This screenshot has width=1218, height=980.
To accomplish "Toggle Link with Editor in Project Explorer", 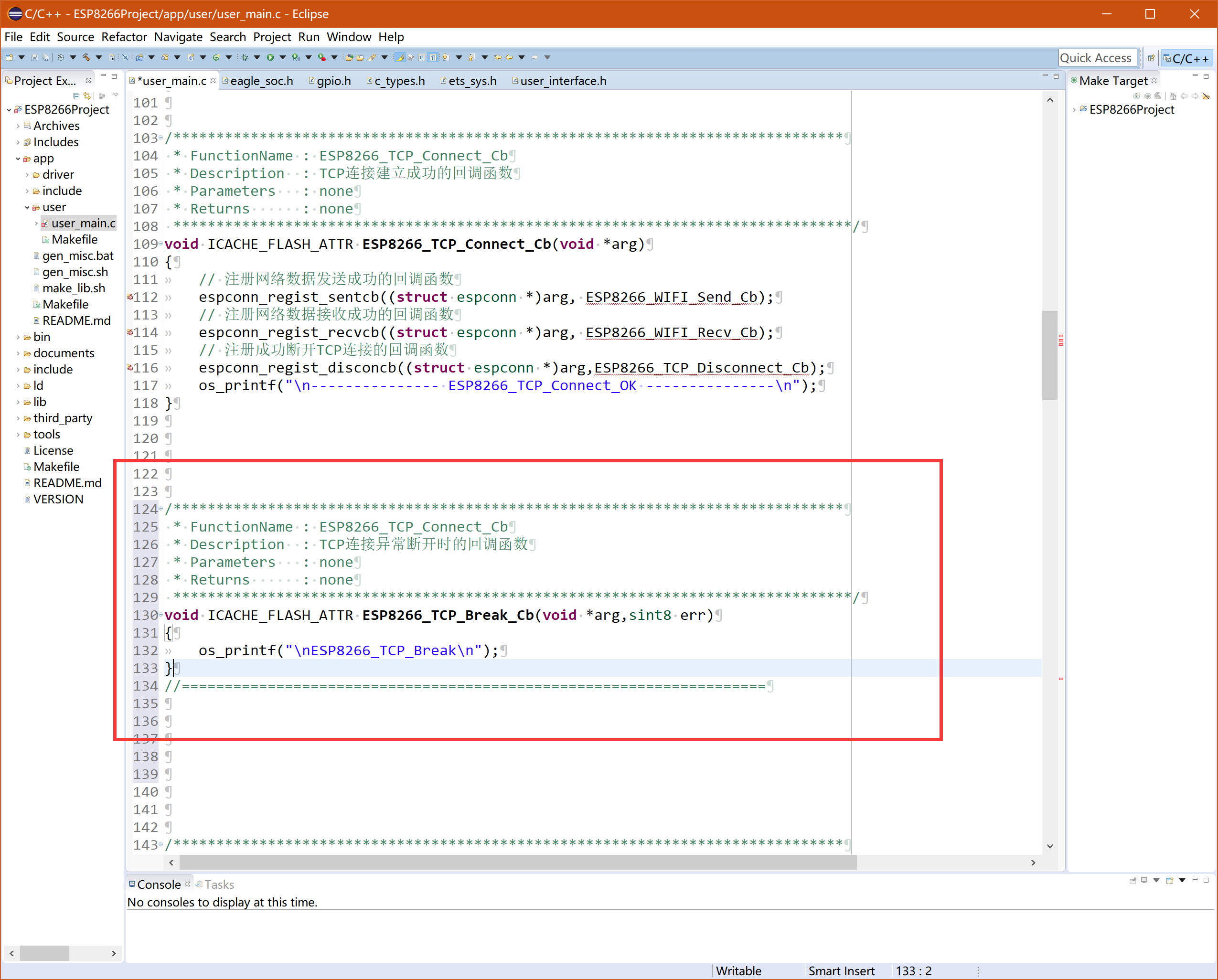I will point(87,96).
